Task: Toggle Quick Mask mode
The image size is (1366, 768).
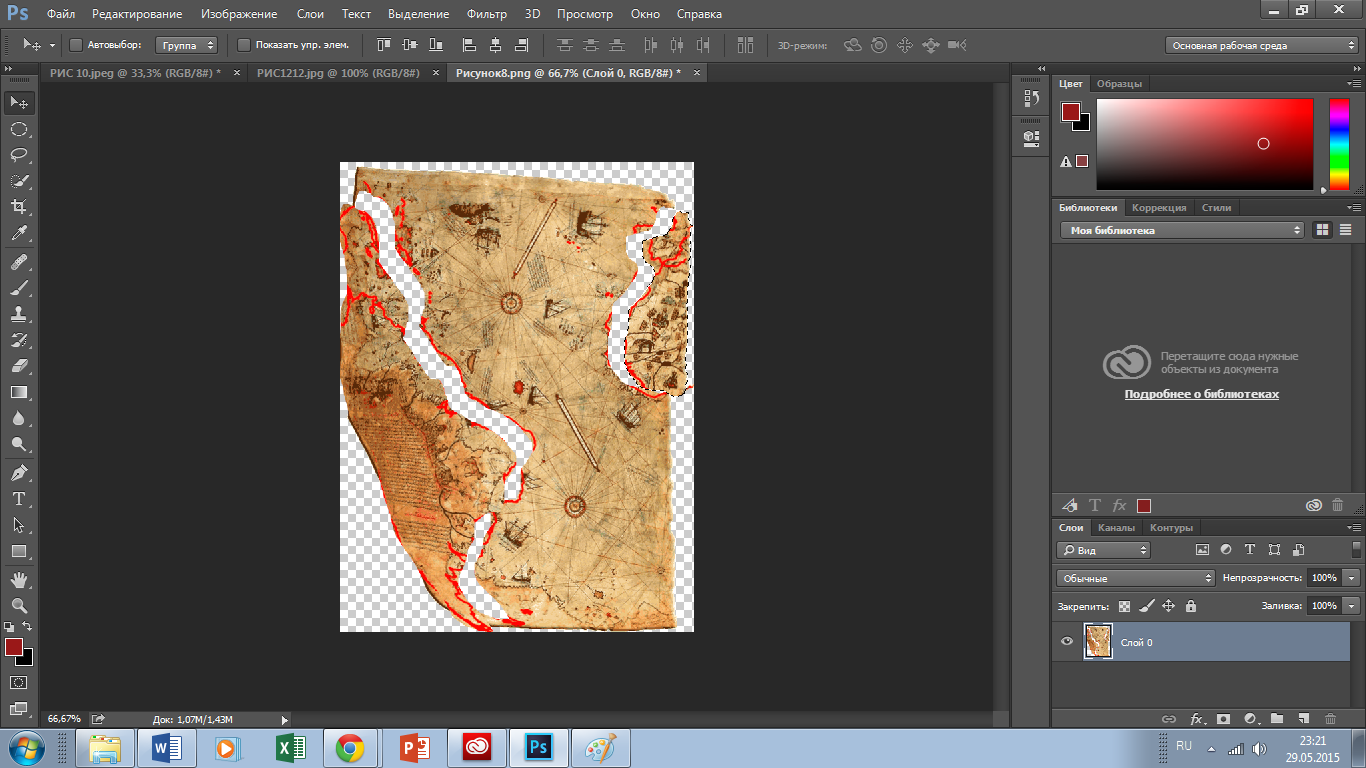Action: [19, 682]
